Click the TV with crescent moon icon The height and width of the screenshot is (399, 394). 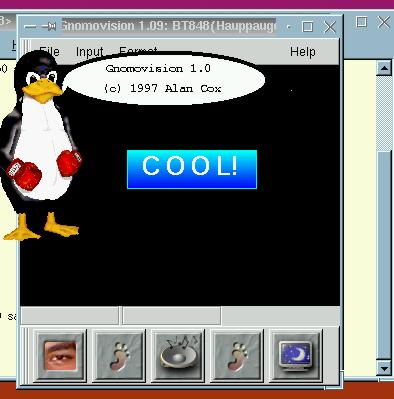pyautogui.click(x=296, y=355)
